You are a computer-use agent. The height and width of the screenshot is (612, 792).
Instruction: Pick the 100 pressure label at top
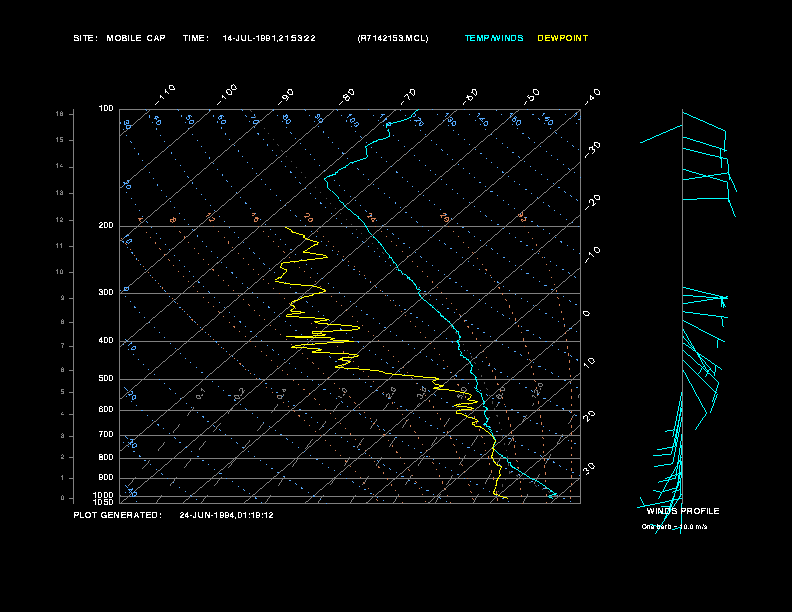click(106, 108)
